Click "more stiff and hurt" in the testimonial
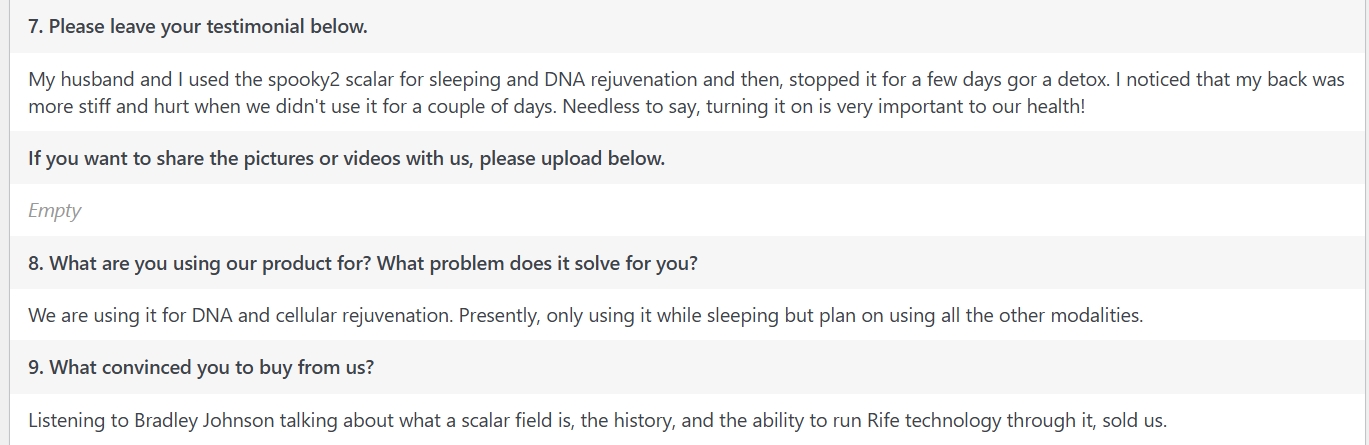 113,106
